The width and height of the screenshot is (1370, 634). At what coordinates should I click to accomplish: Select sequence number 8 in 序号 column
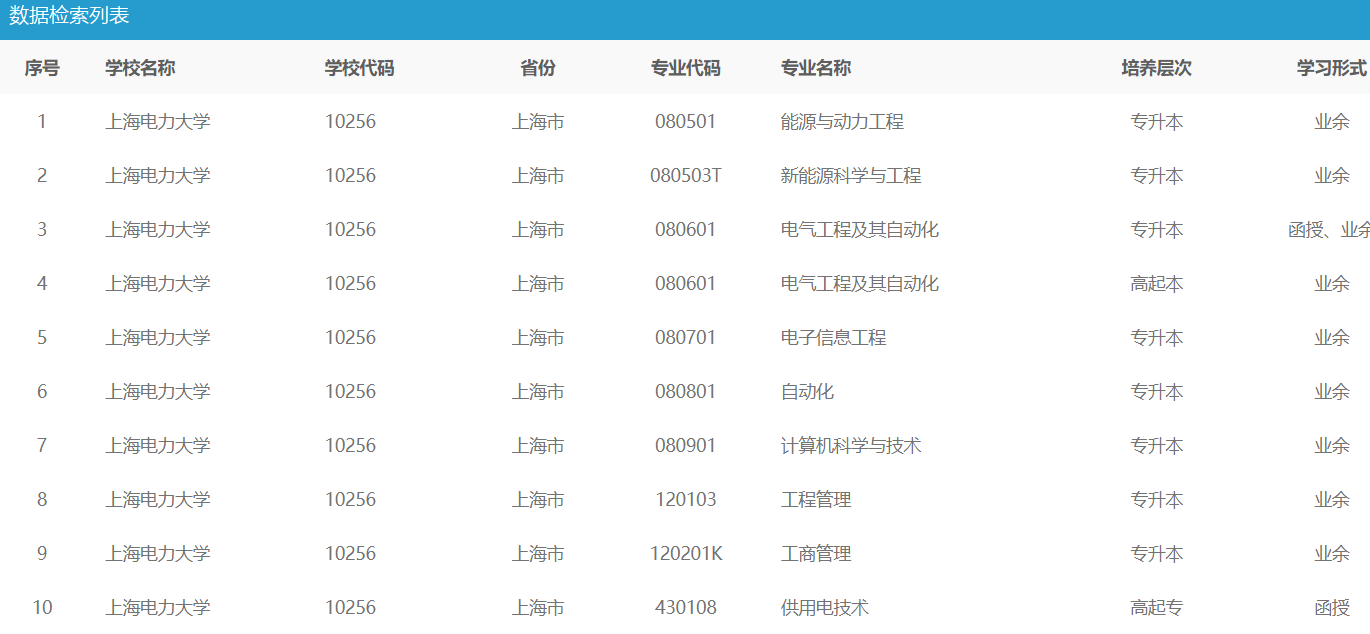tap(42, 500)
